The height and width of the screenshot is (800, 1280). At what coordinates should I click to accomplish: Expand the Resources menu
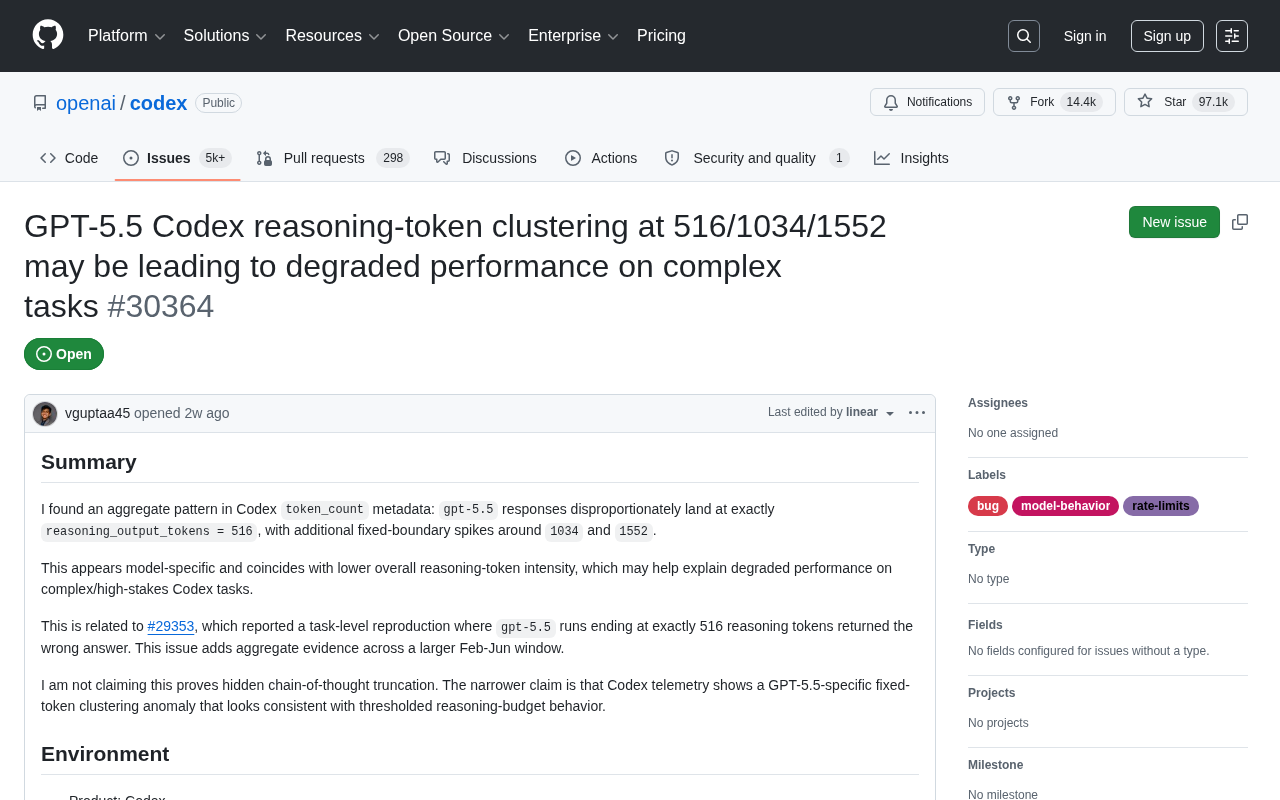[x=333, y=36]
